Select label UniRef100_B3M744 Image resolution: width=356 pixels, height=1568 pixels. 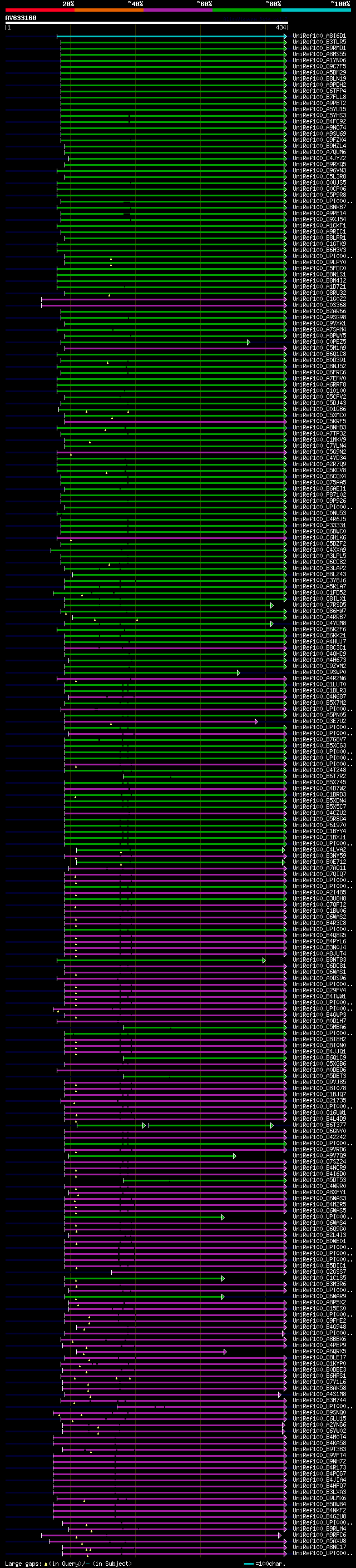point(319,1401)
